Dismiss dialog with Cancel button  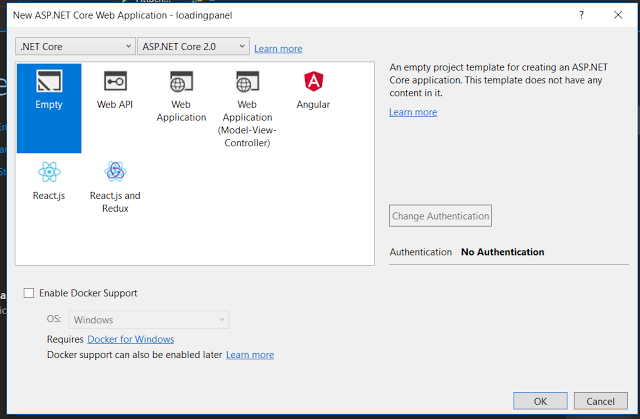click(x=600, y=401)
